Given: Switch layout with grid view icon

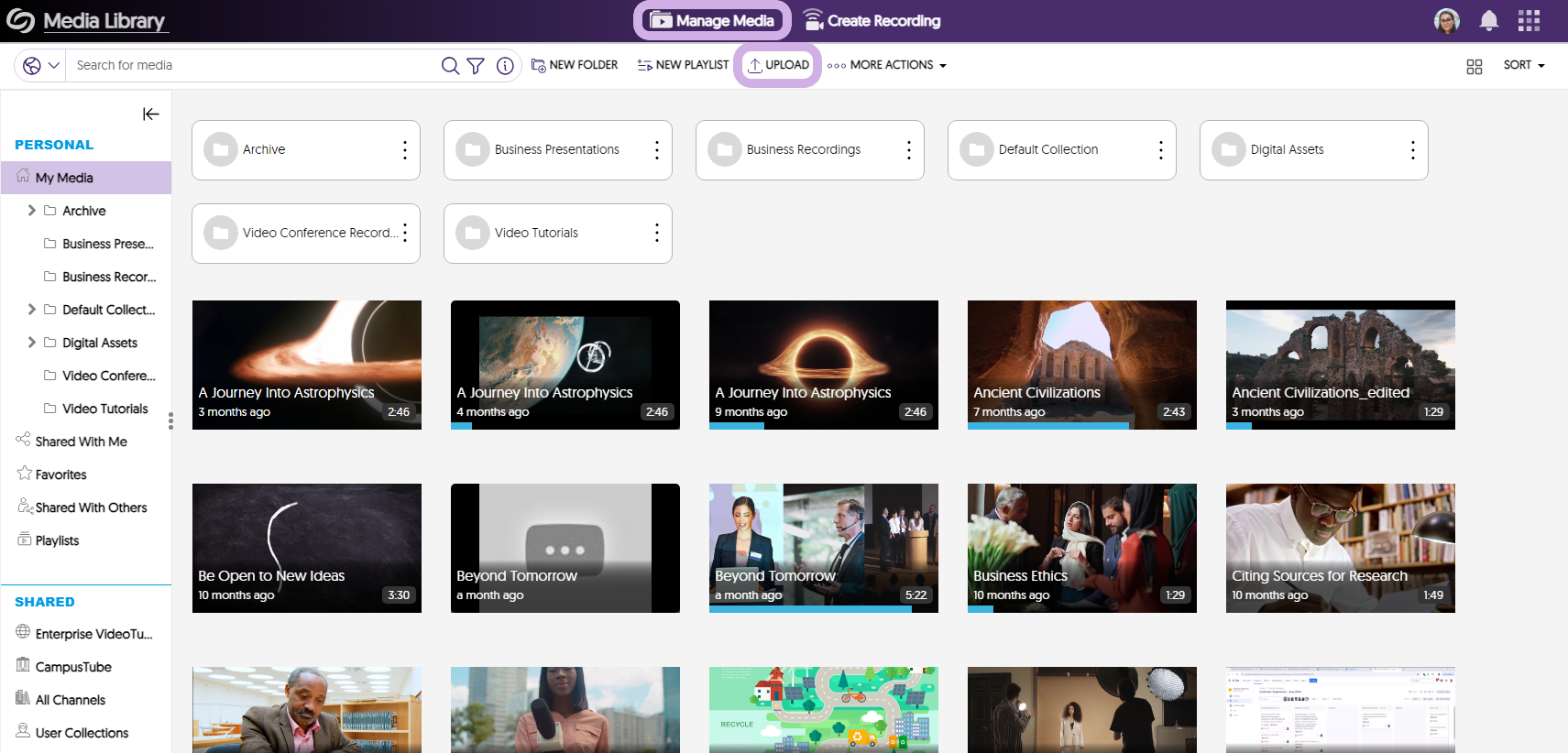Looking at the screenshot, I should [x=1474, y=66].
